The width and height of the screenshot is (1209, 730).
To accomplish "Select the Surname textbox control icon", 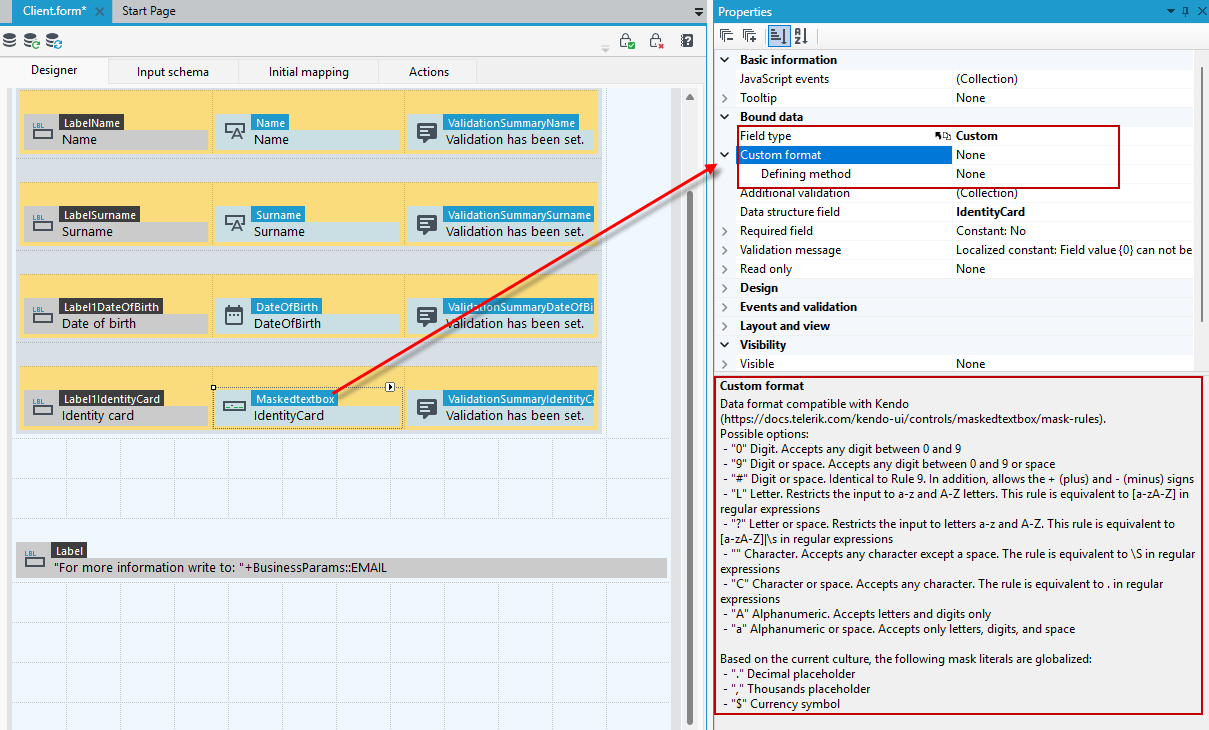I will (234, 223).
